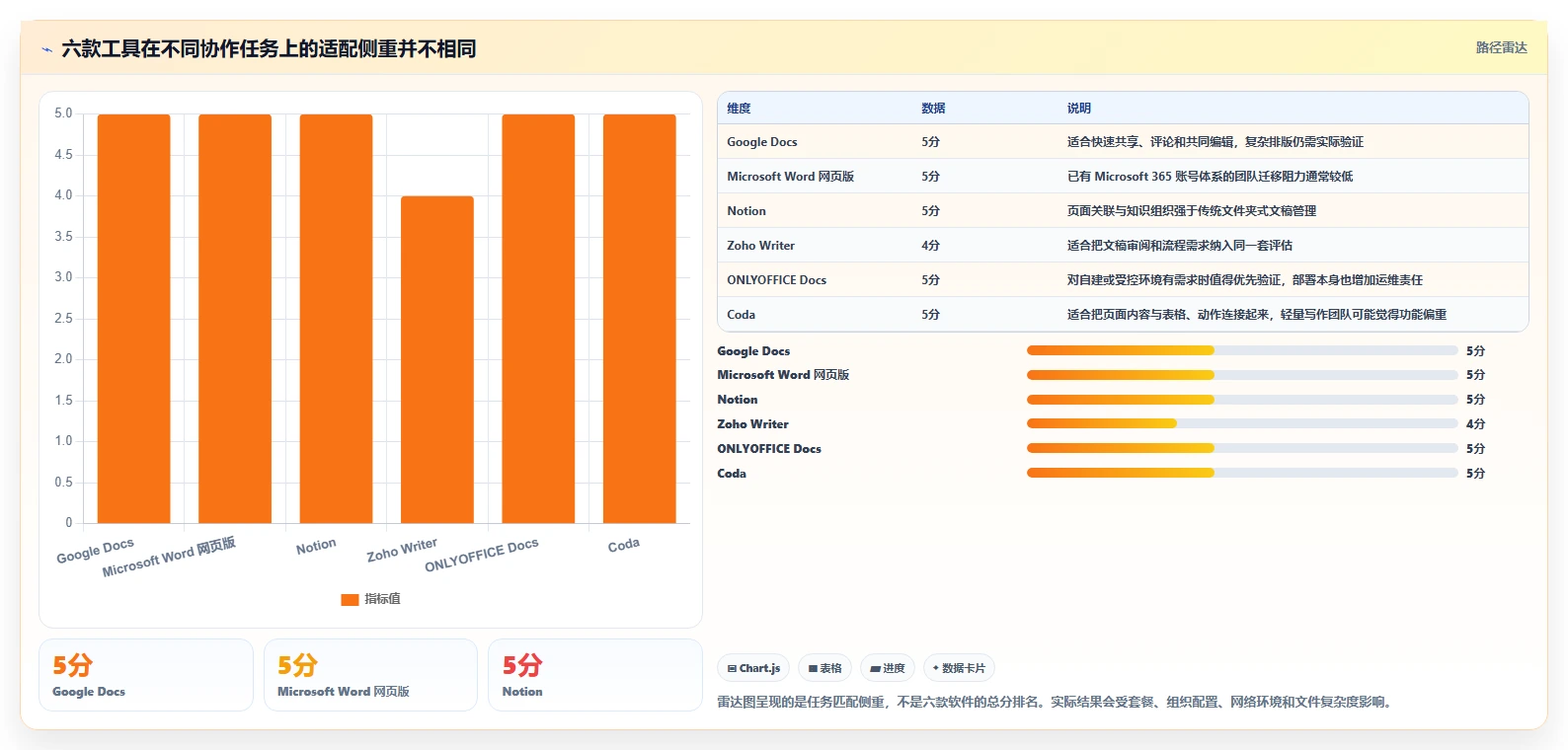Click the ONLYOFFICE Docs cell in the table
The width and height of the screenshot is (1568, 750).
777,280
